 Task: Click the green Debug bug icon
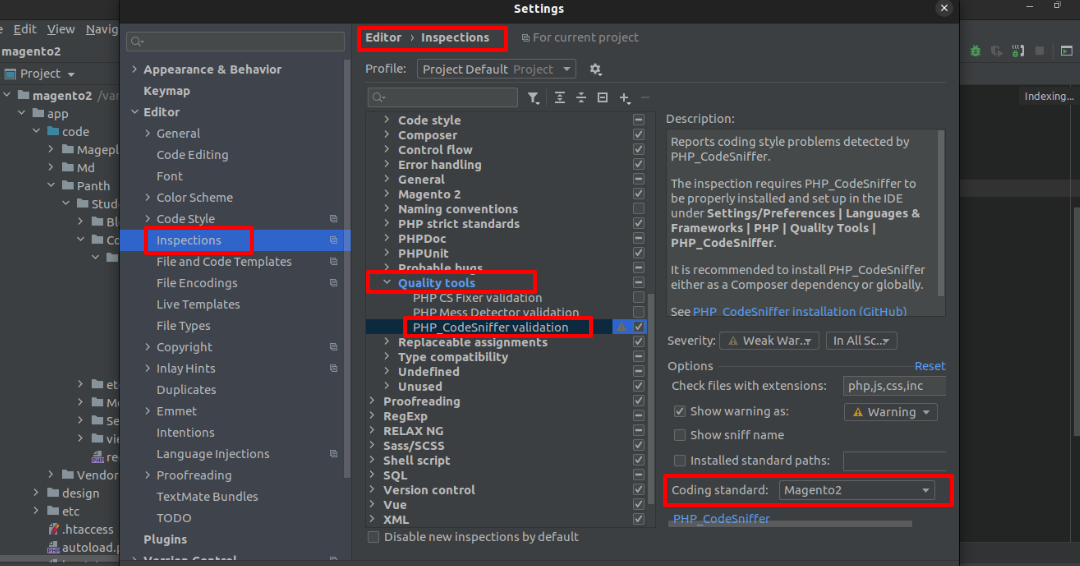[x=975, y=51]
